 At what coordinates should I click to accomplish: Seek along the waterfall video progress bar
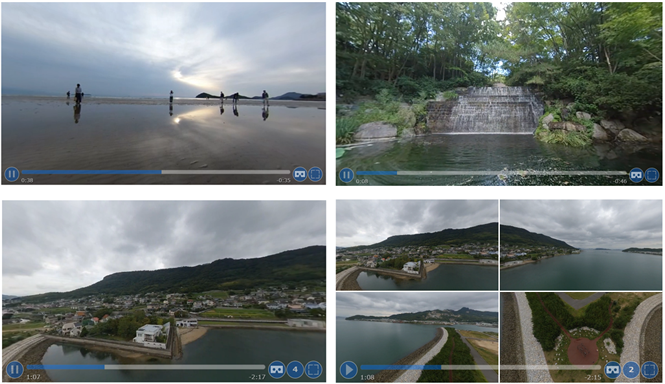pyautogui.click(x=492, y=173)
